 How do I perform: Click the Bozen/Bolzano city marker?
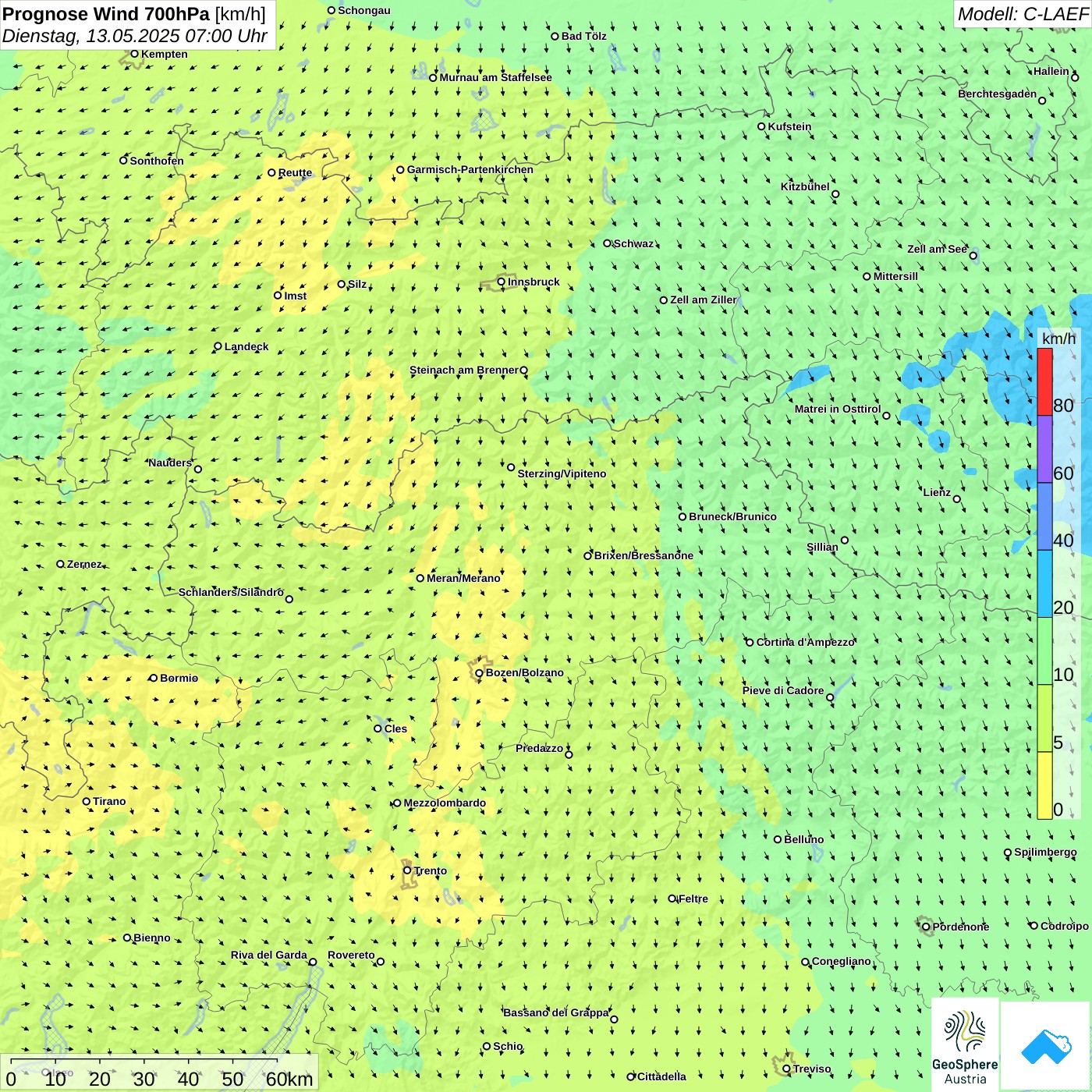point(479,673)
